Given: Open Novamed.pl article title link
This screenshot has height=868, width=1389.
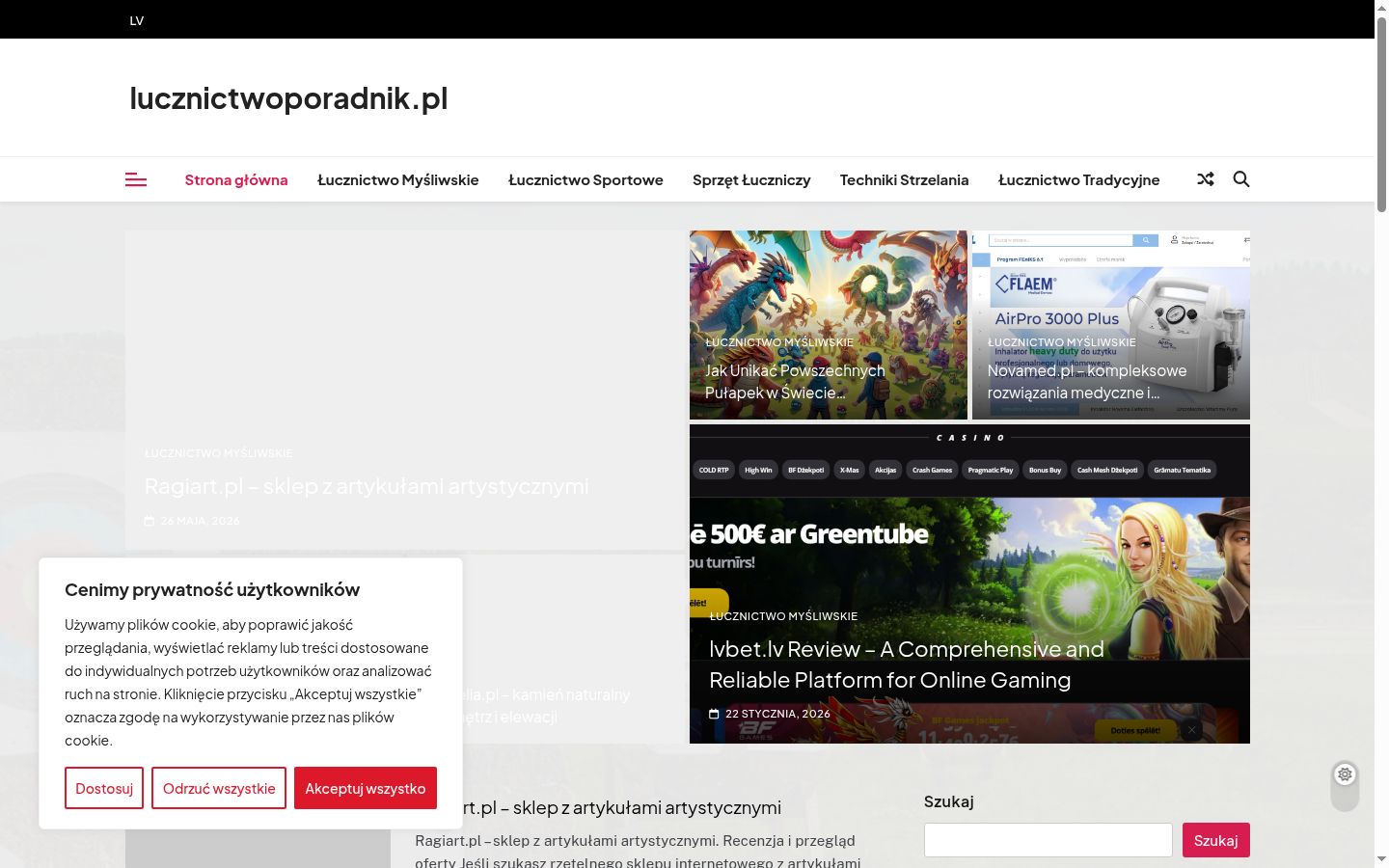Looking at the screenshot, I should click(1087, 382).
